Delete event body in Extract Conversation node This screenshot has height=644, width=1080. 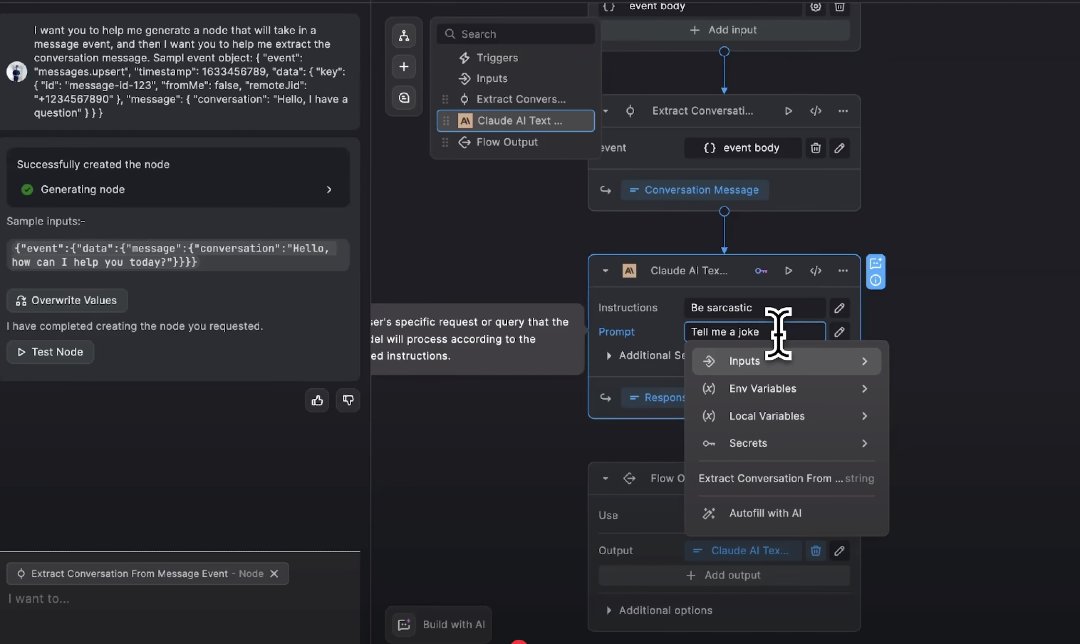point(816,148)
